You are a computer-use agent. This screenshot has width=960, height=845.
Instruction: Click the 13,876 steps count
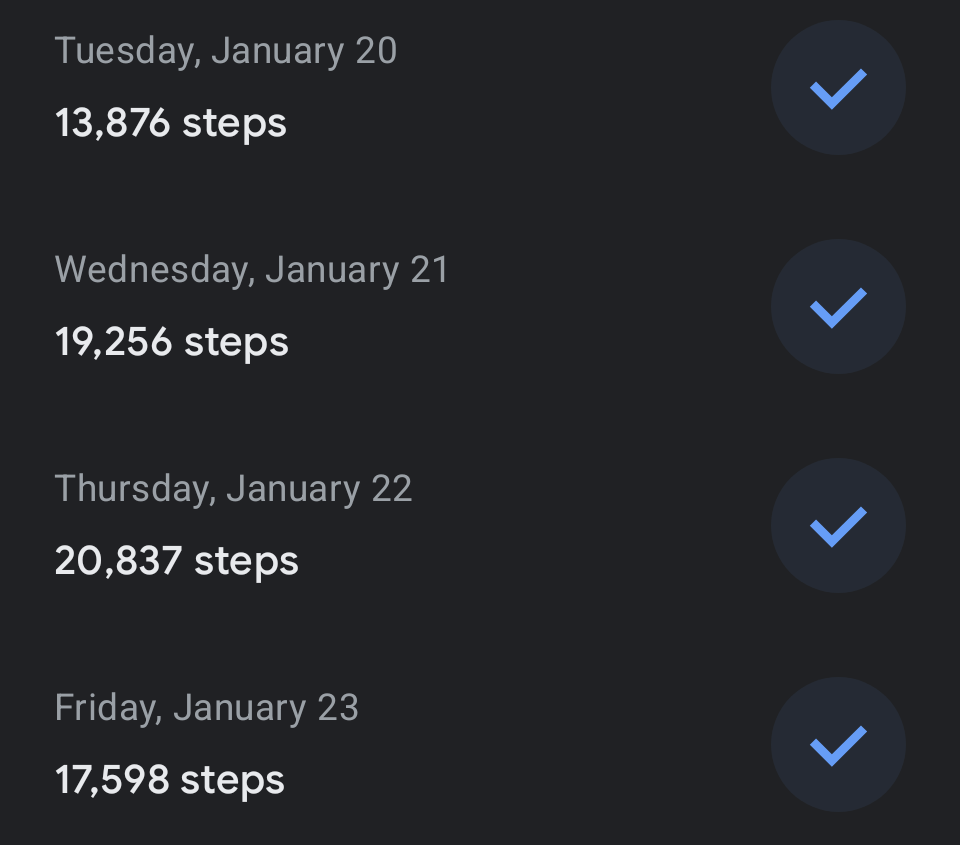171,124
